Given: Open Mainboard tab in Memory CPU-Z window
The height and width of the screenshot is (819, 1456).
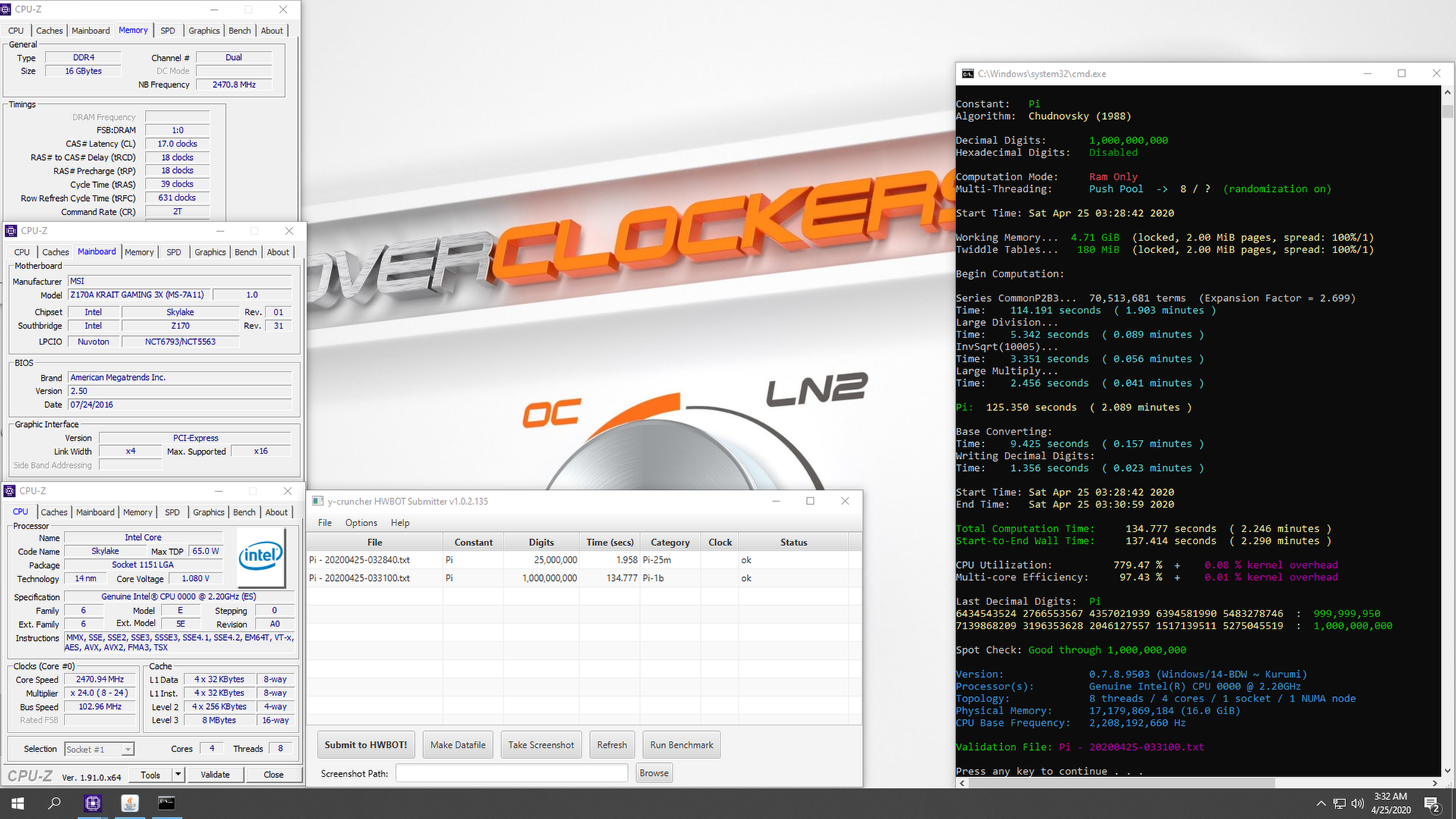Looking at the screenshot, I should click(90, 30).
